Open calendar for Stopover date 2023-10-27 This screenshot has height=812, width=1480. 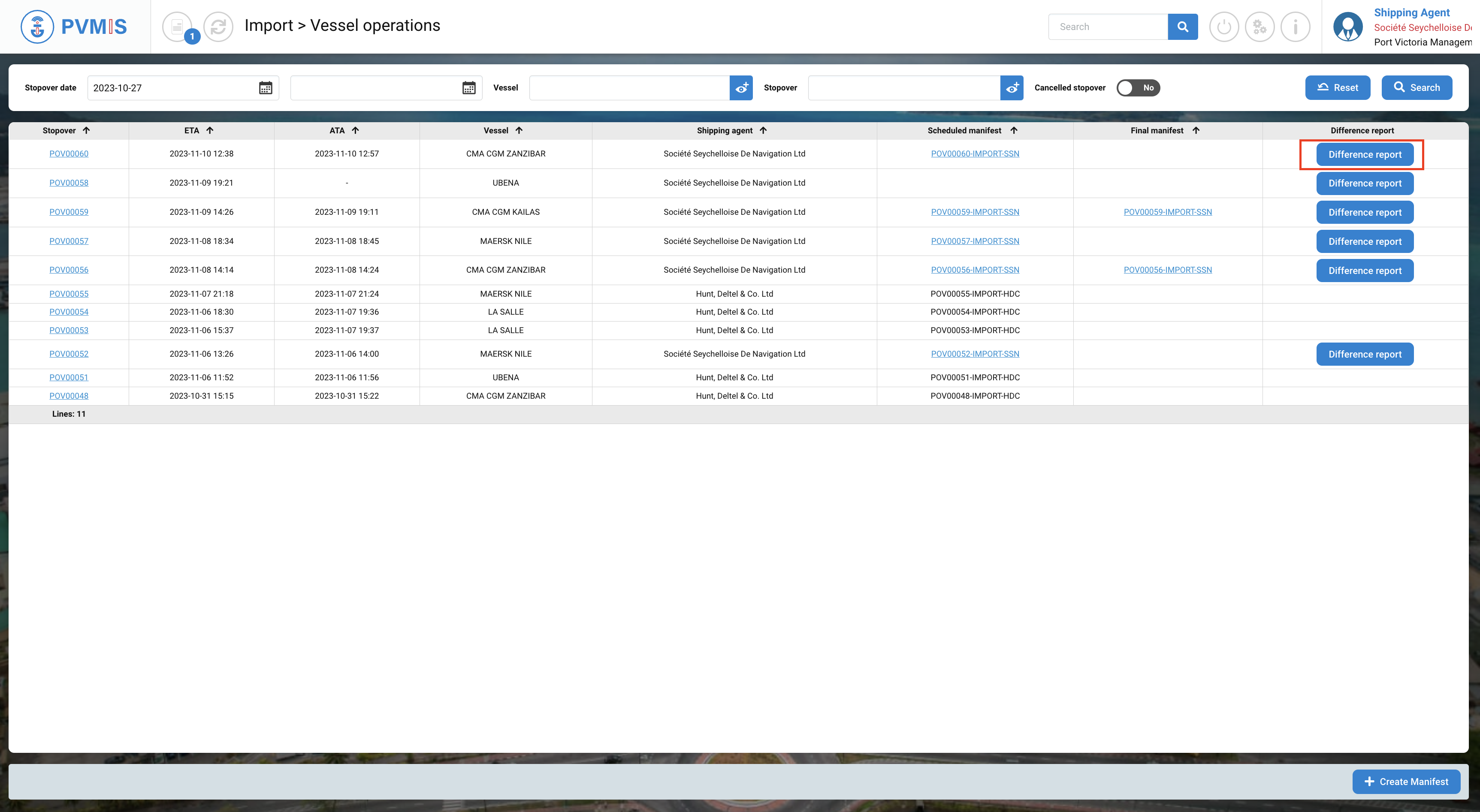pyautogui.click(x=266, y=88)
